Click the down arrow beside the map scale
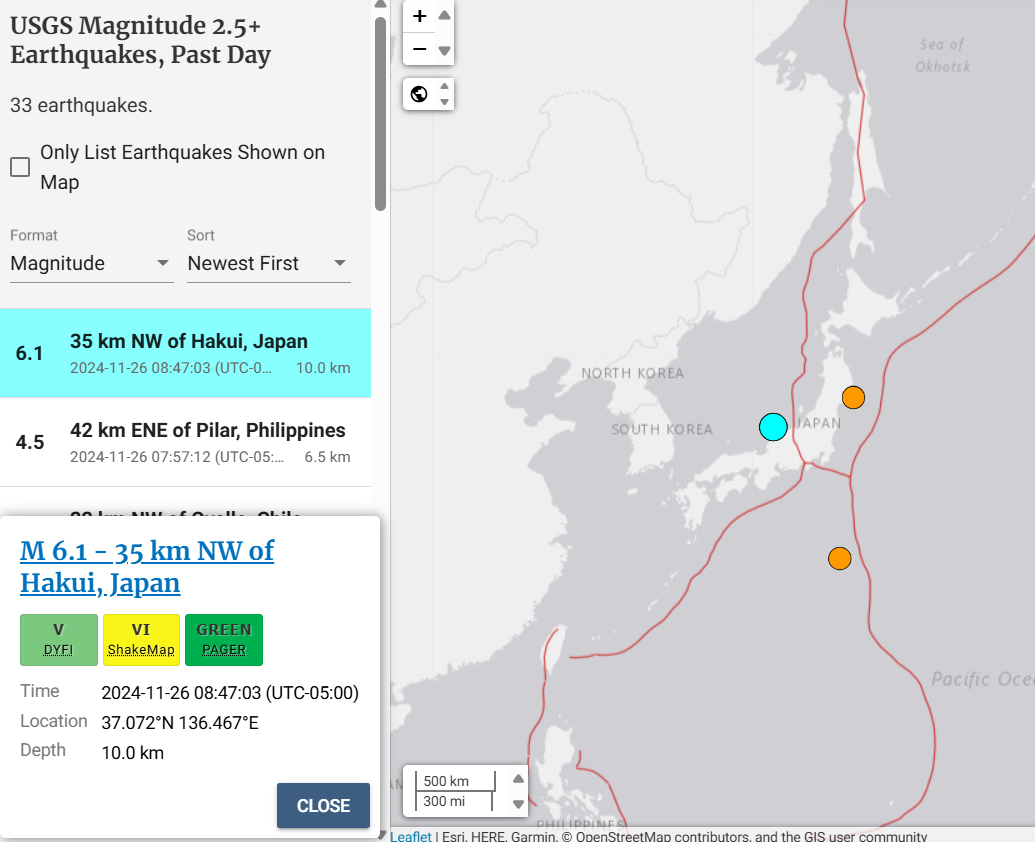 tap(519, 804)
